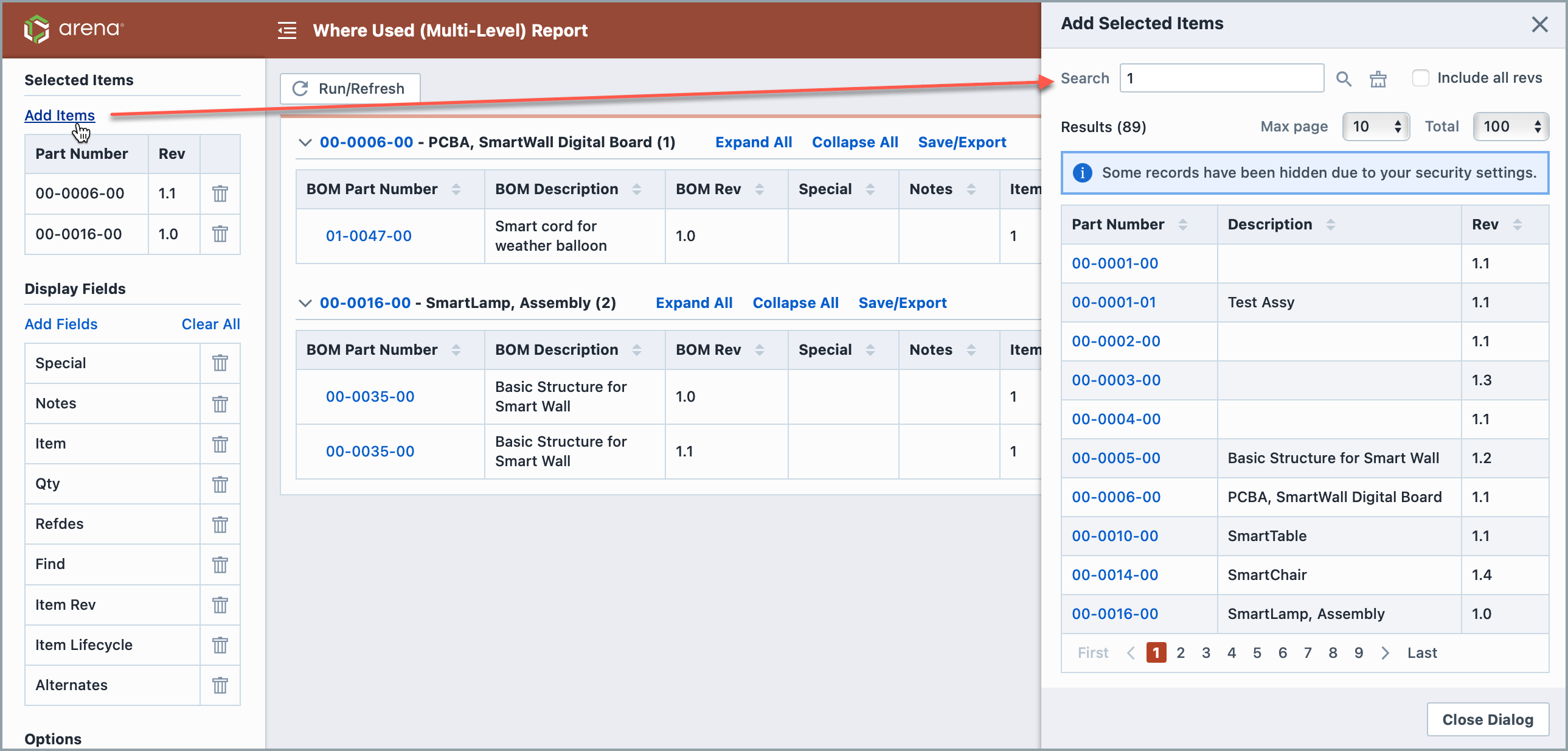This screenshot has height=751, width=1568.
Task: Open 00-0035-00 row with rev 1.1
Action: pos(369,452)
